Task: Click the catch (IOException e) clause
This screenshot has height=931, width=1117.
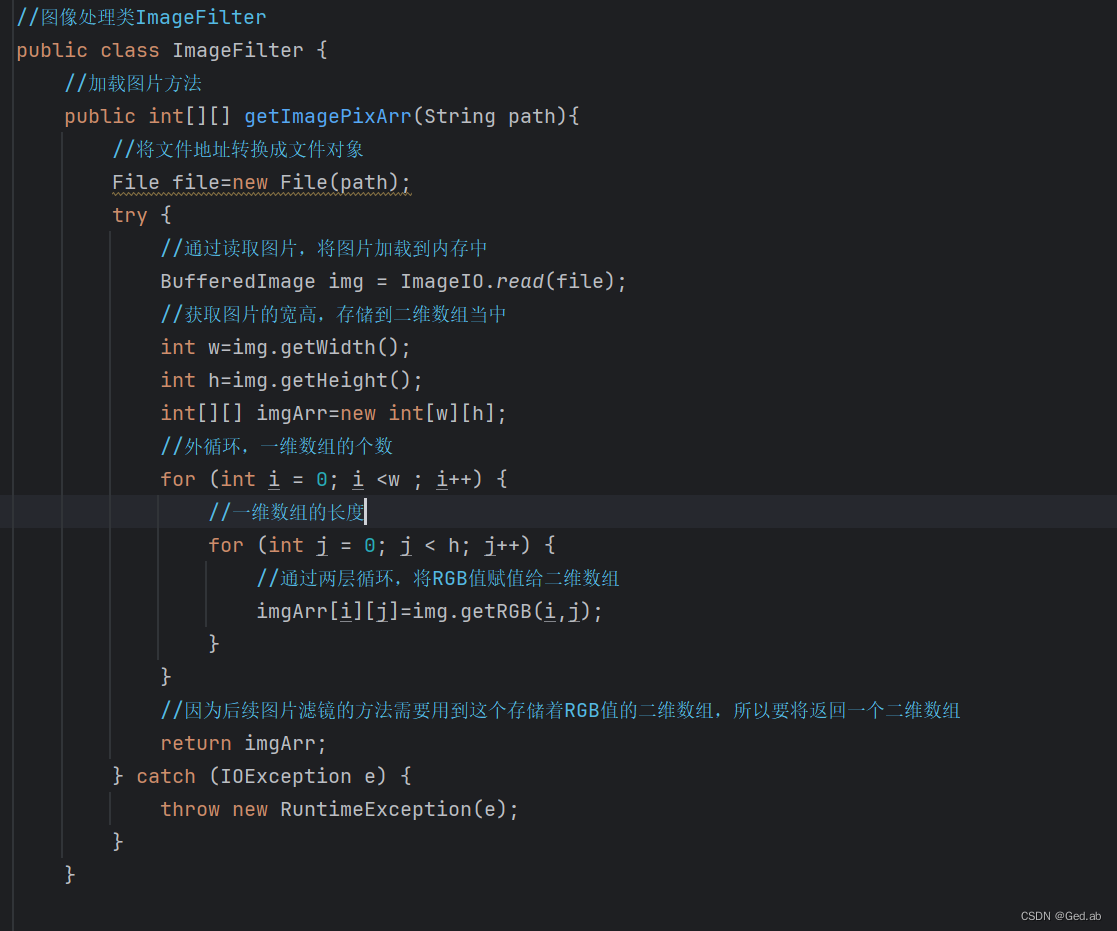Action: (x=274, y=776)
